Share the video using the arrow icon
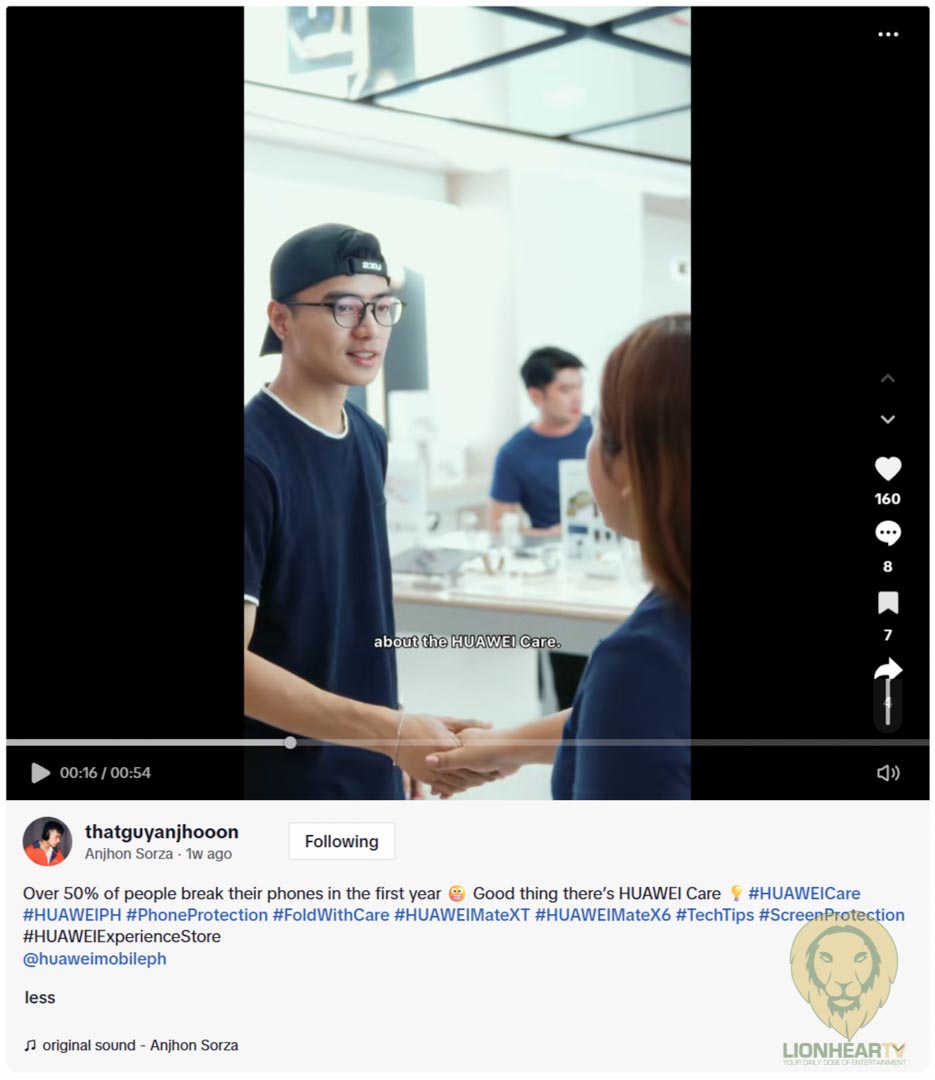The image size is (935, 1080). (887, 669)
